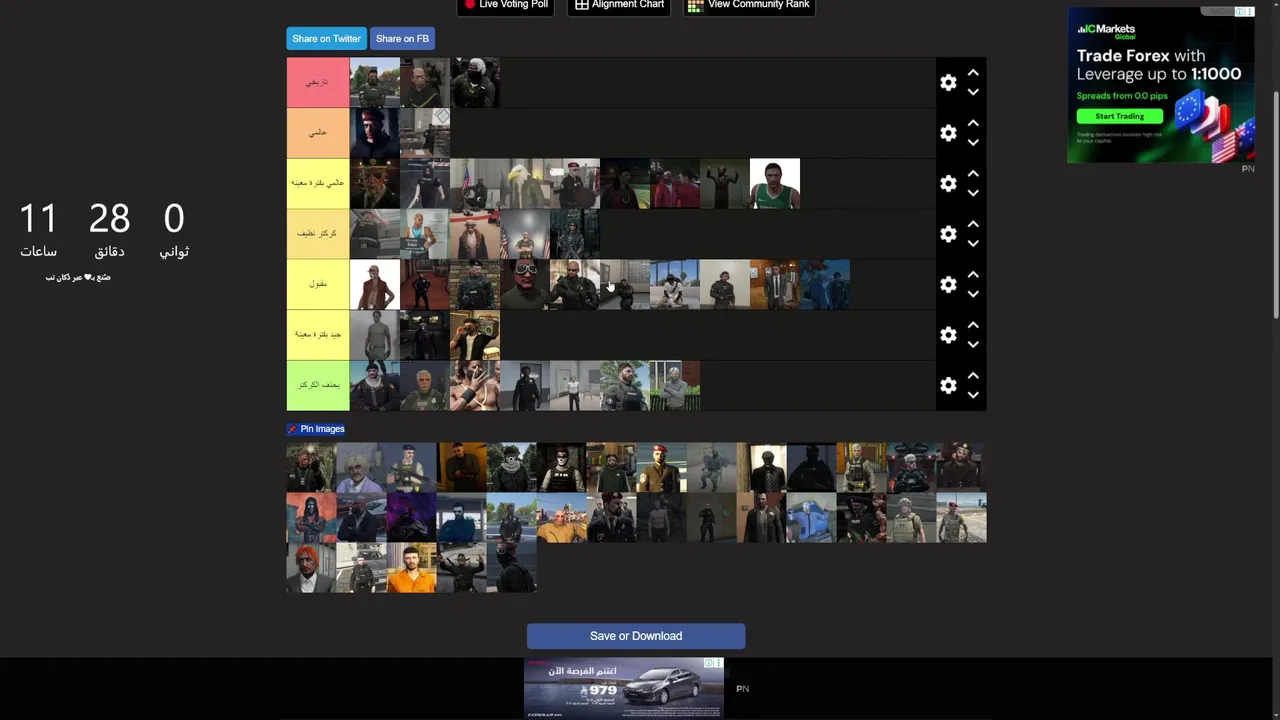
Task: Select the man holding a boombox image
Action: point(475,335)
